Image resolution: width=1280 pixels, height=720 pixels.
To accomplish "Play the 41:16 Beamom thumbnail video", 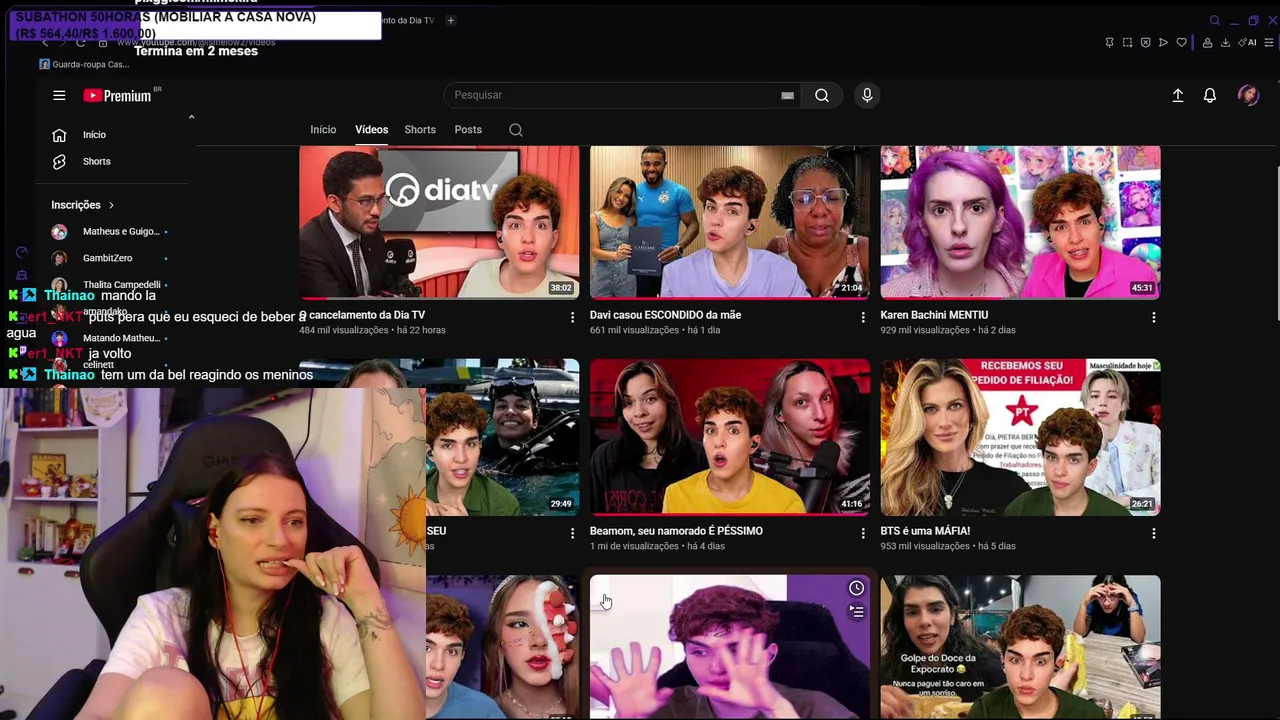I will point(730,437).
